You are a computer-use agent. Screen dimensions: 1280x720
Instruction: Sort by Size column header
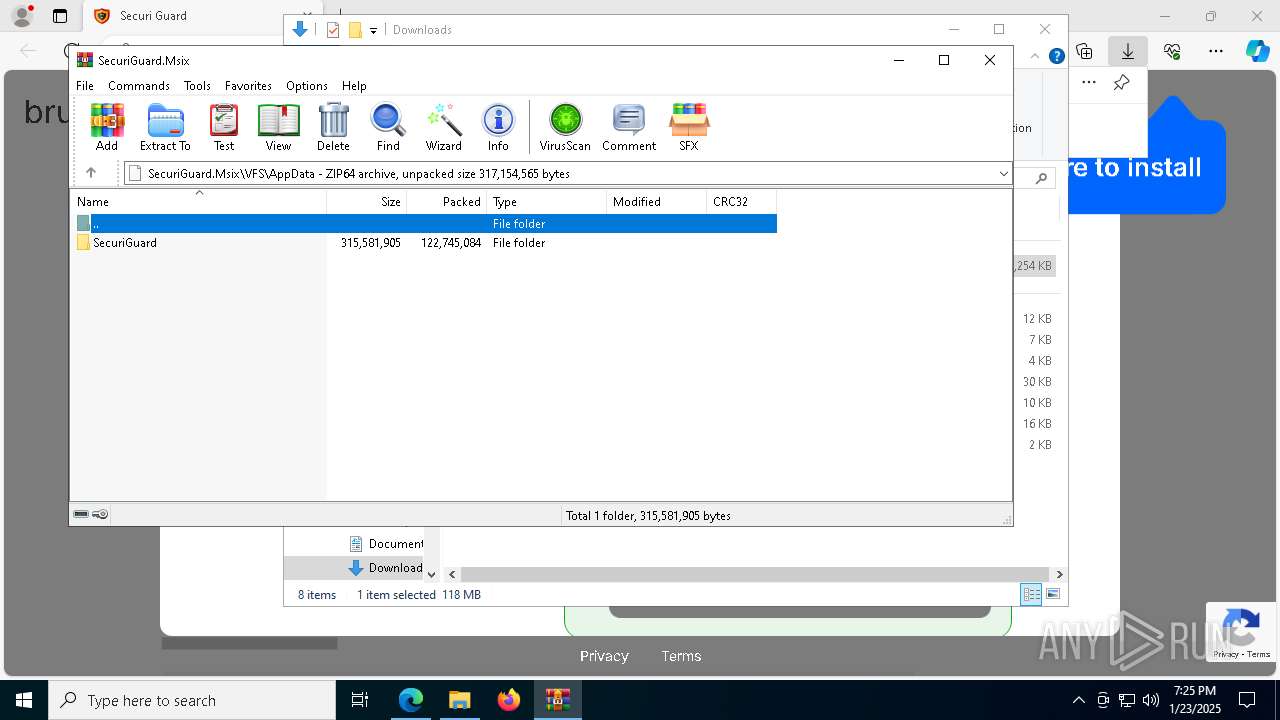click(367, 202)
